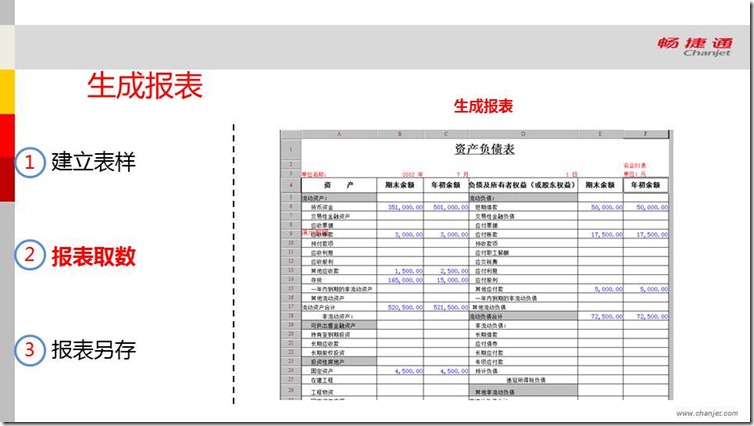754x426 pixels.
Task: Select row 17 header
Action: tap(290, 306)
